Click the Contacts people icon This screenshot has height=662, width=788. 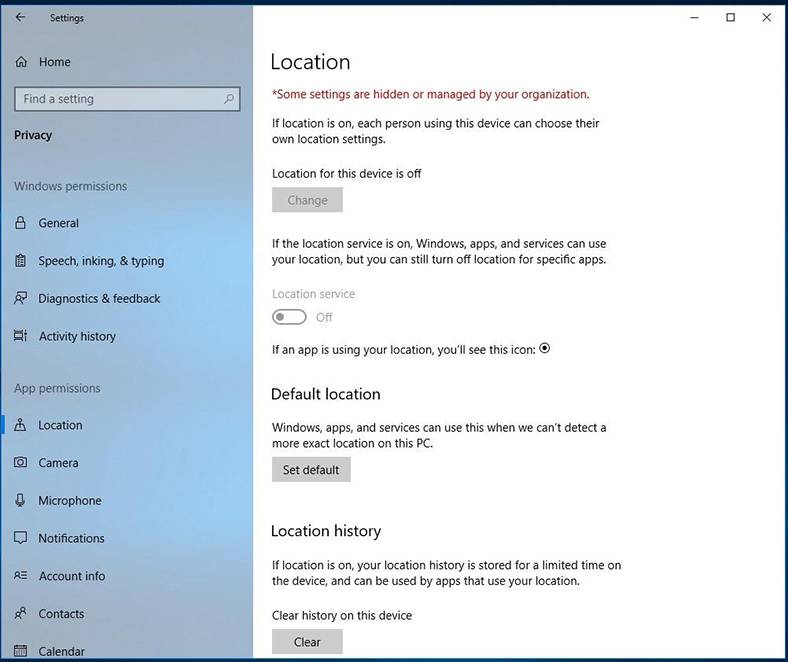tap(20, 613)
